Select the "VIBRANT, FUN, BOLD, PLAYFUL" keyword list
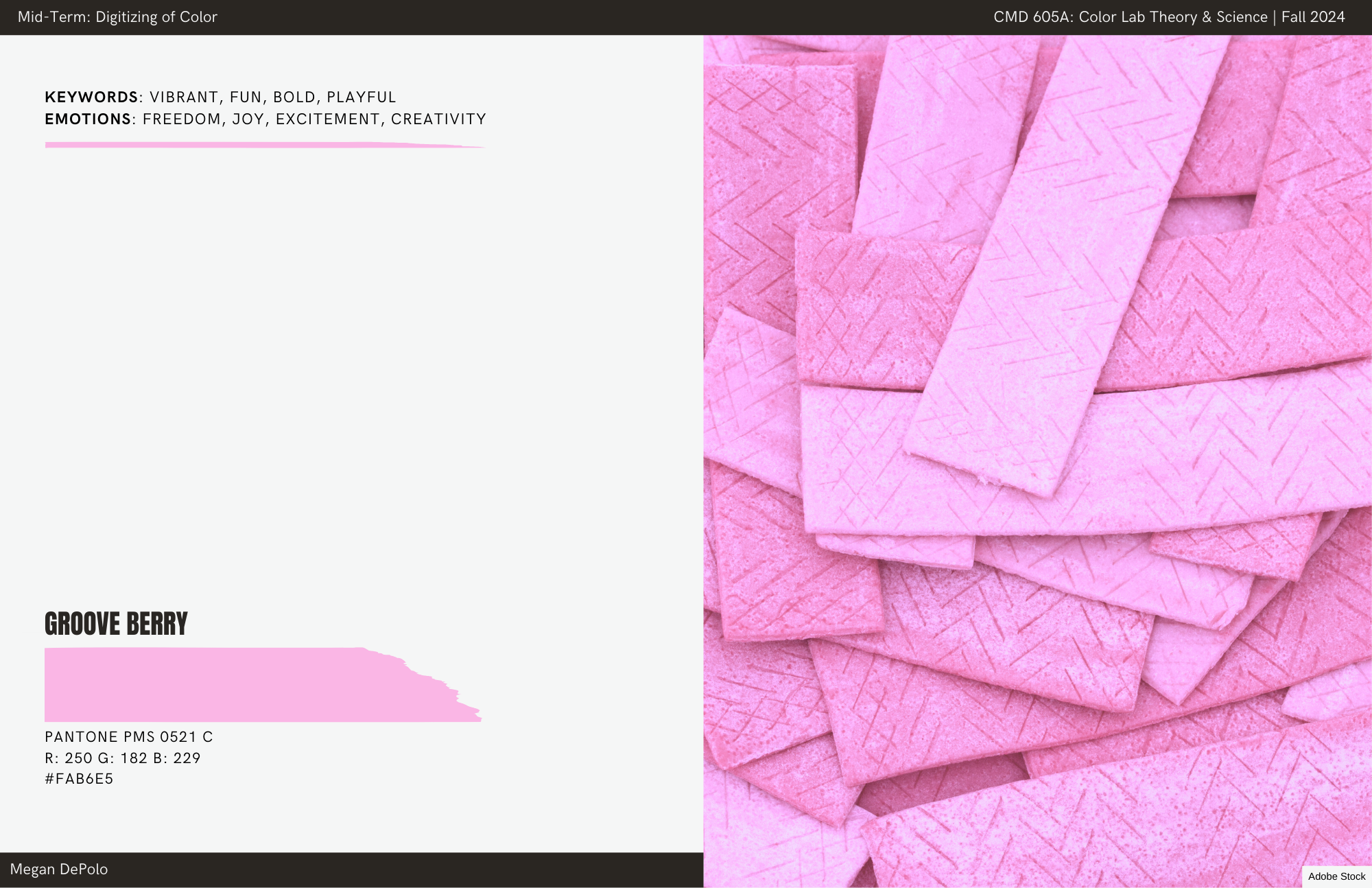1372x888 pixels. 273,97
